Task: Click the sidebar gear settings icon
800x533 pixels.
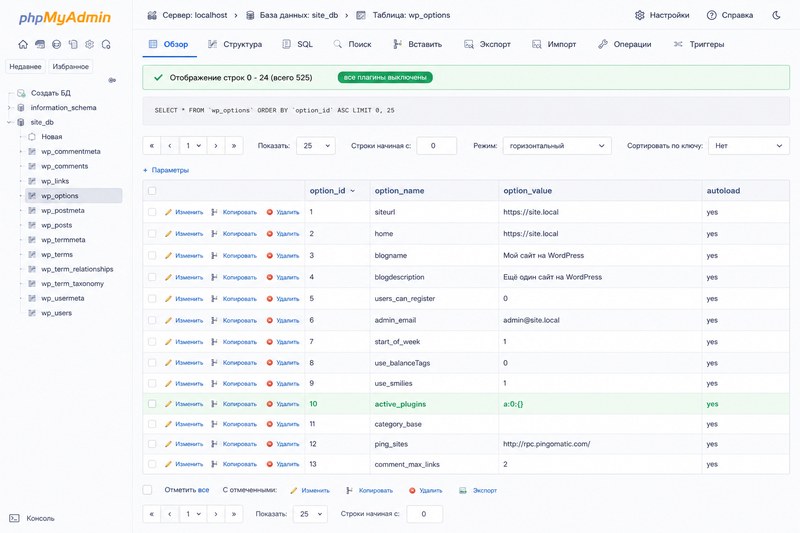Action: coord(90,44)
